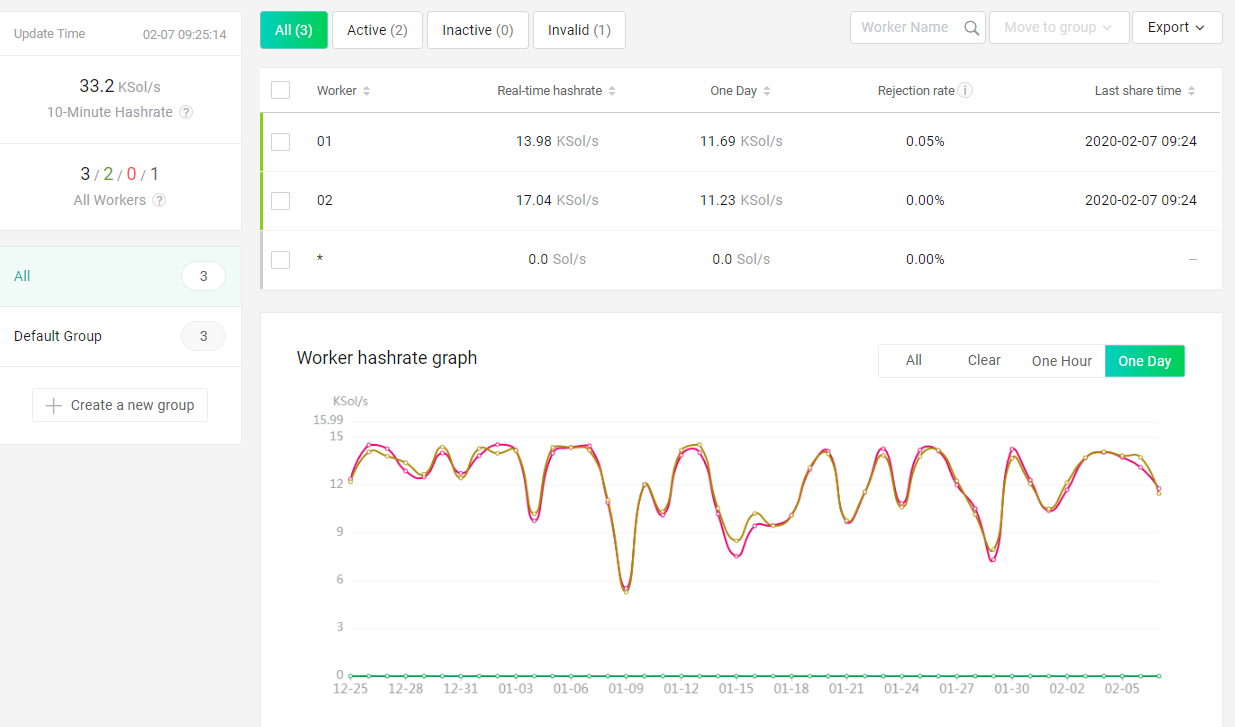The height and width of the screenshot is (727, 1235).
Task: Click Create a new group button
Action: click(x=120, y=405)
